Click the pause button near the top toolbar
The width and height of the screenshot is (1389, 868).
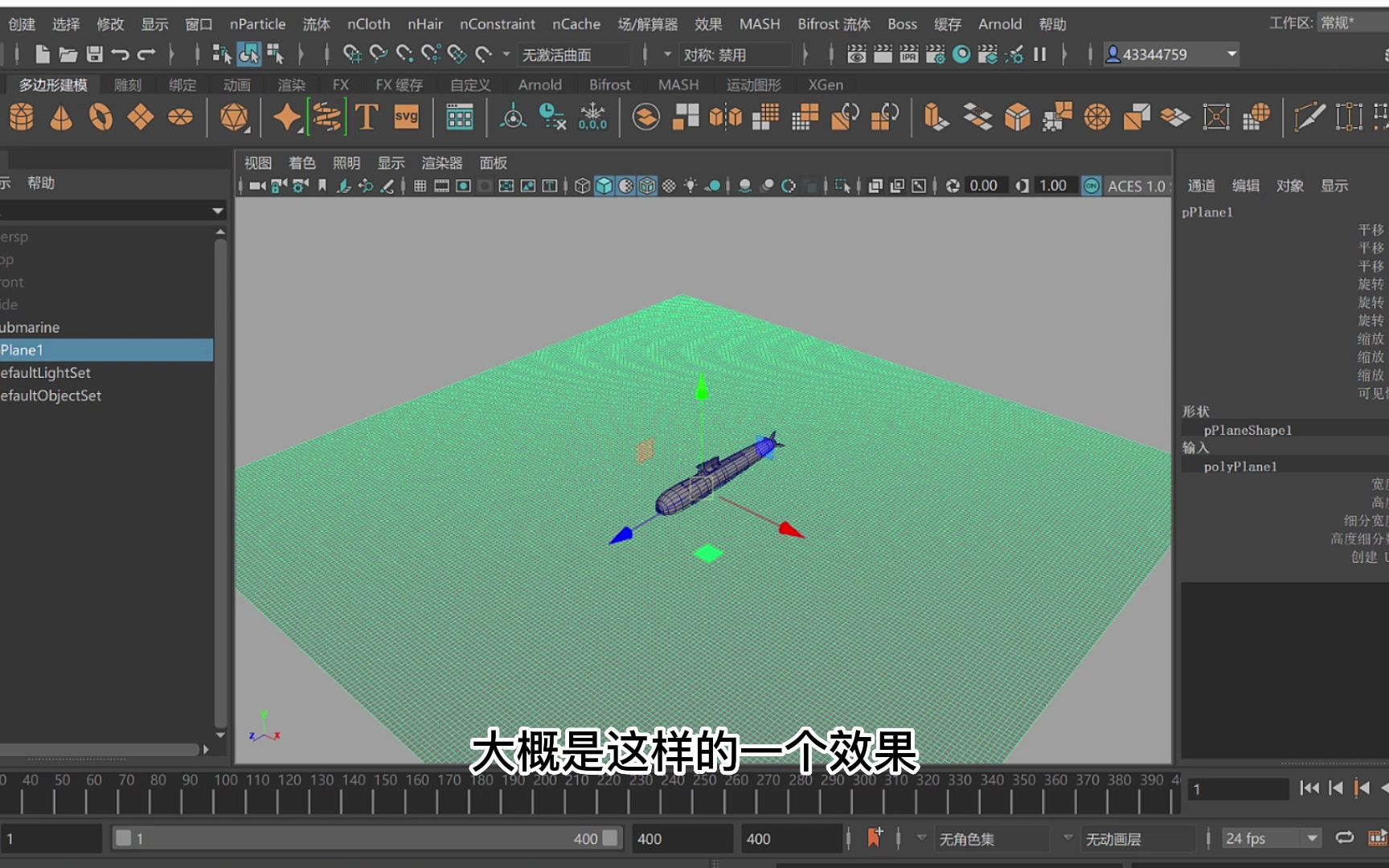click(1039, 54)
